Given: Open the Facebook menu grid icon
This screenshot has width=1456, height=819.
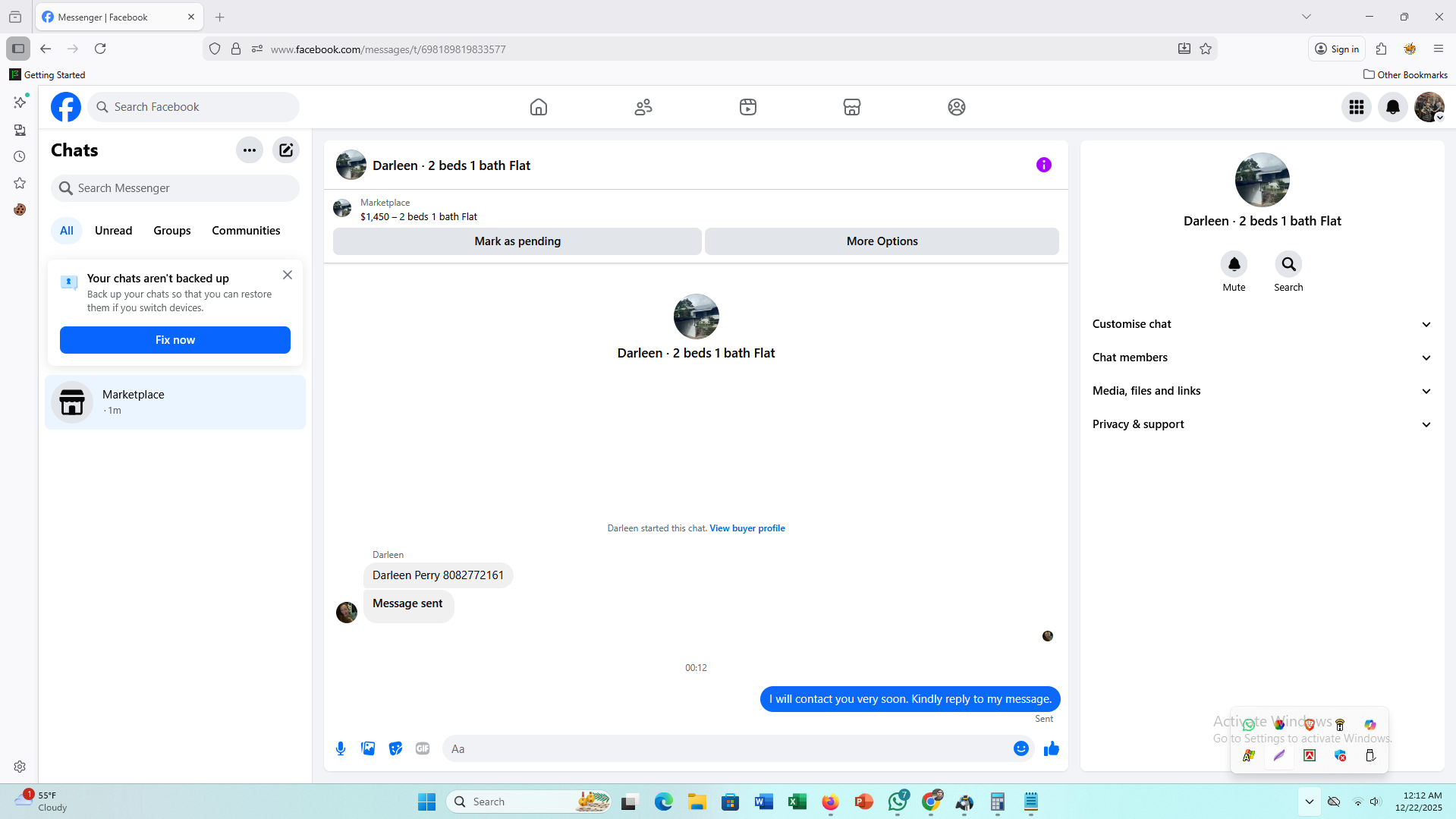Looking at the screenshot, I should tap(1357, 107).
